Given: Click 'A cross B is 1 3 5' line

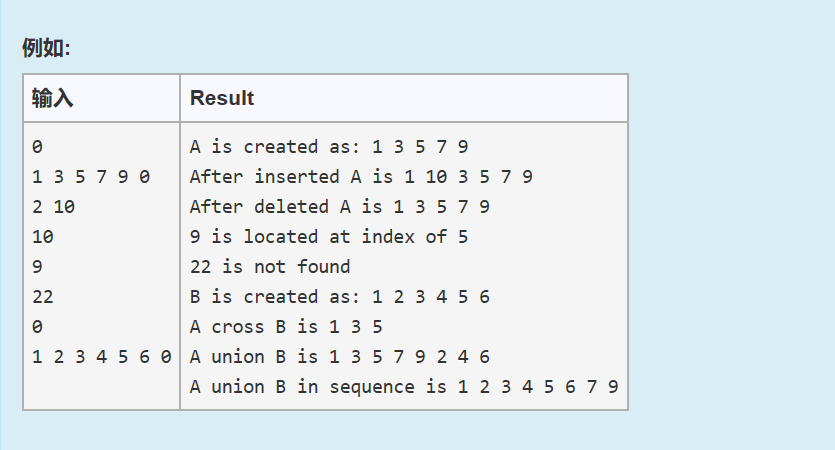Looking at the screenshot, I should (286, 327).
